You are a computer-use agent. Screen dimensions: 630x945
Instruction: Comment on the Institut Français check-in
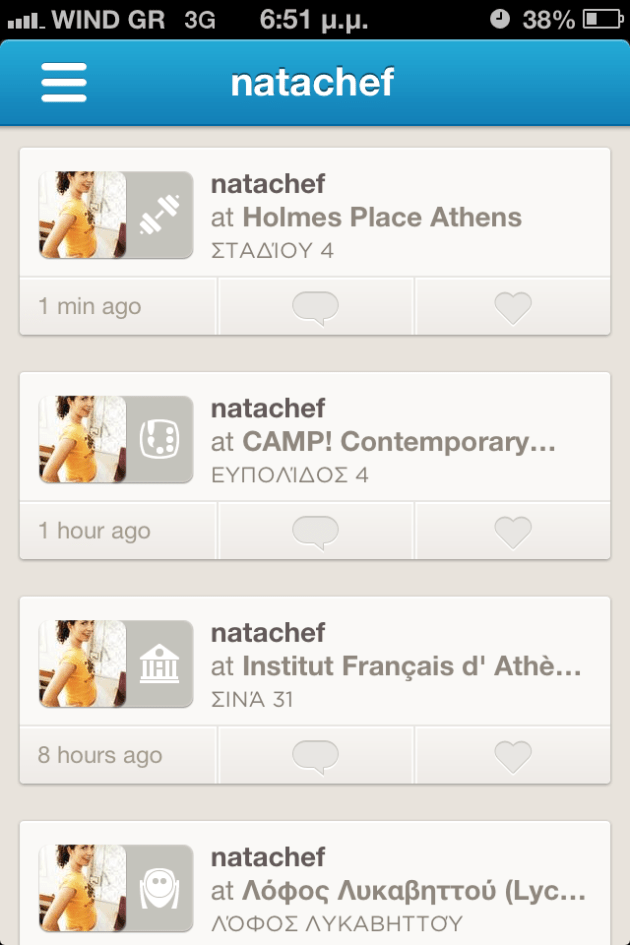315,756
